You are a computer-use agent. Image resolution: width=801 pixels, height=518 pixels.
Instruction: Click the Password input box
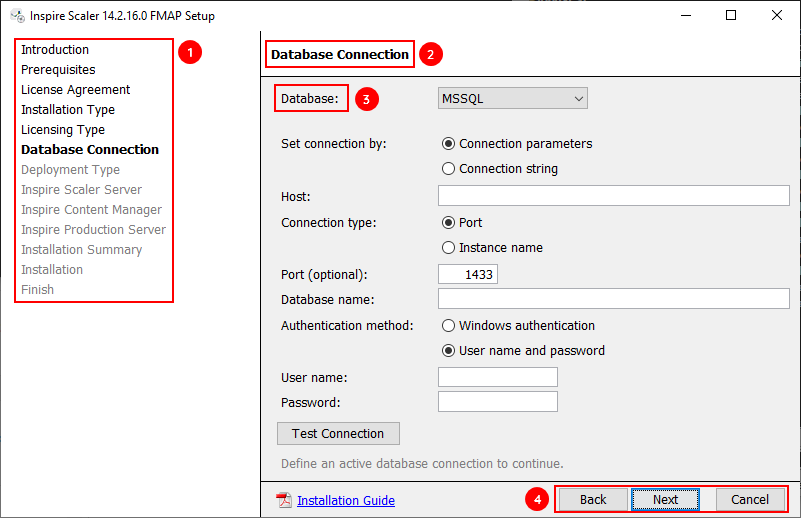tap(498, 402)
